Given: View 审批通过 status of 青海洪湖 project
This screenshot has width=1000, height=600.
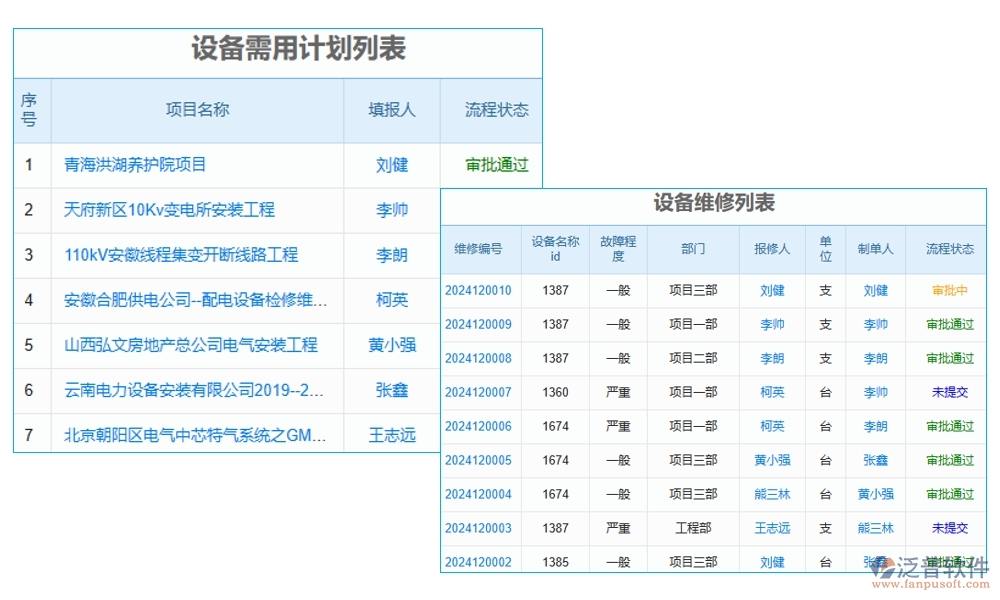Looking at the screenshot, I should [493, 165].
